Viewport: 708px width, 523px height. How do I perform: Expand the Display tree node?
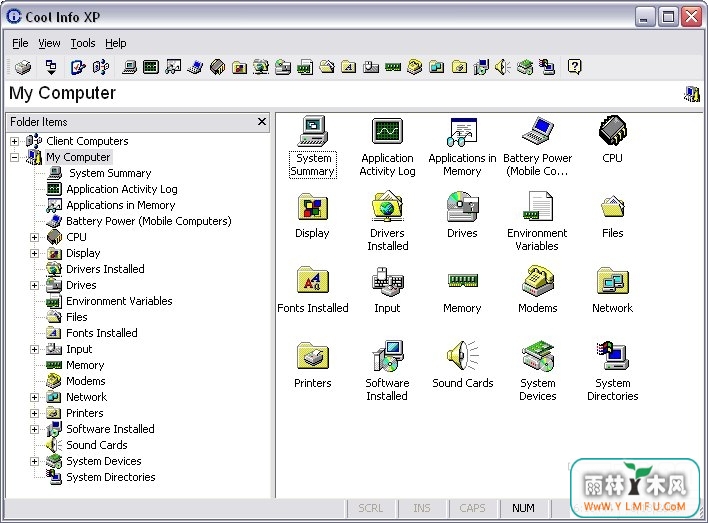34,253
